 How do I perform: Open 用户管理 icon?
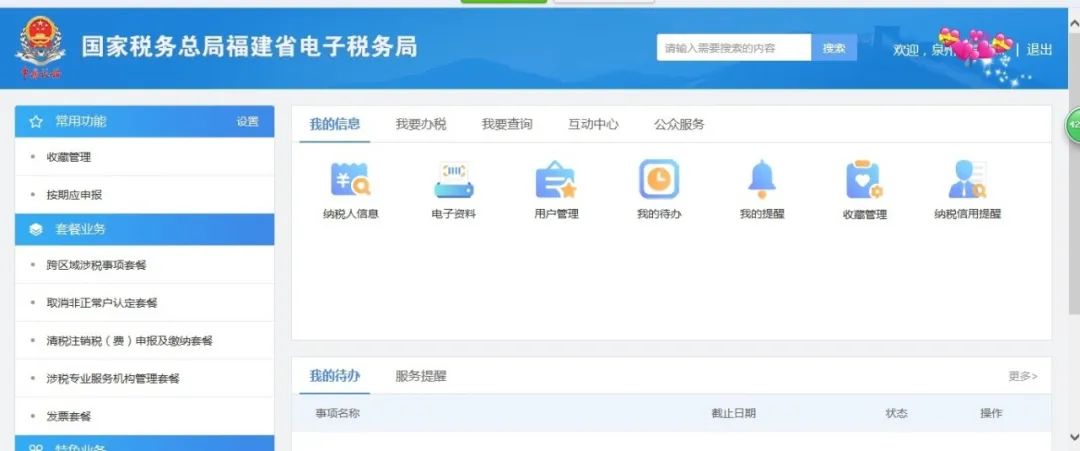[556, 180]
